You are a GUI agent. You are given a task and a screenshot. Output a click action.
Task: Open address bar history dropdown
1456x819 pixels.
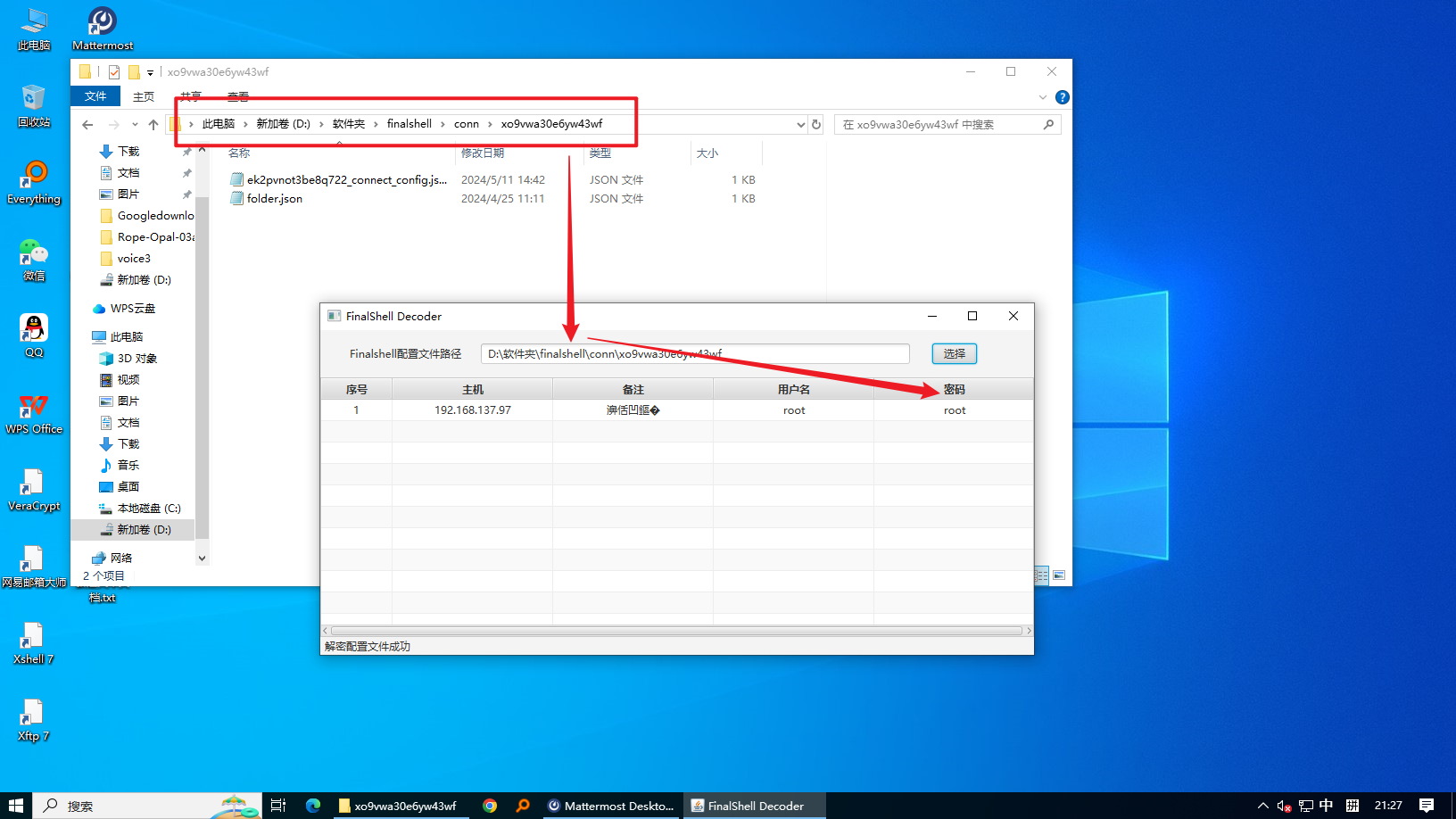(x=800, y=124)
